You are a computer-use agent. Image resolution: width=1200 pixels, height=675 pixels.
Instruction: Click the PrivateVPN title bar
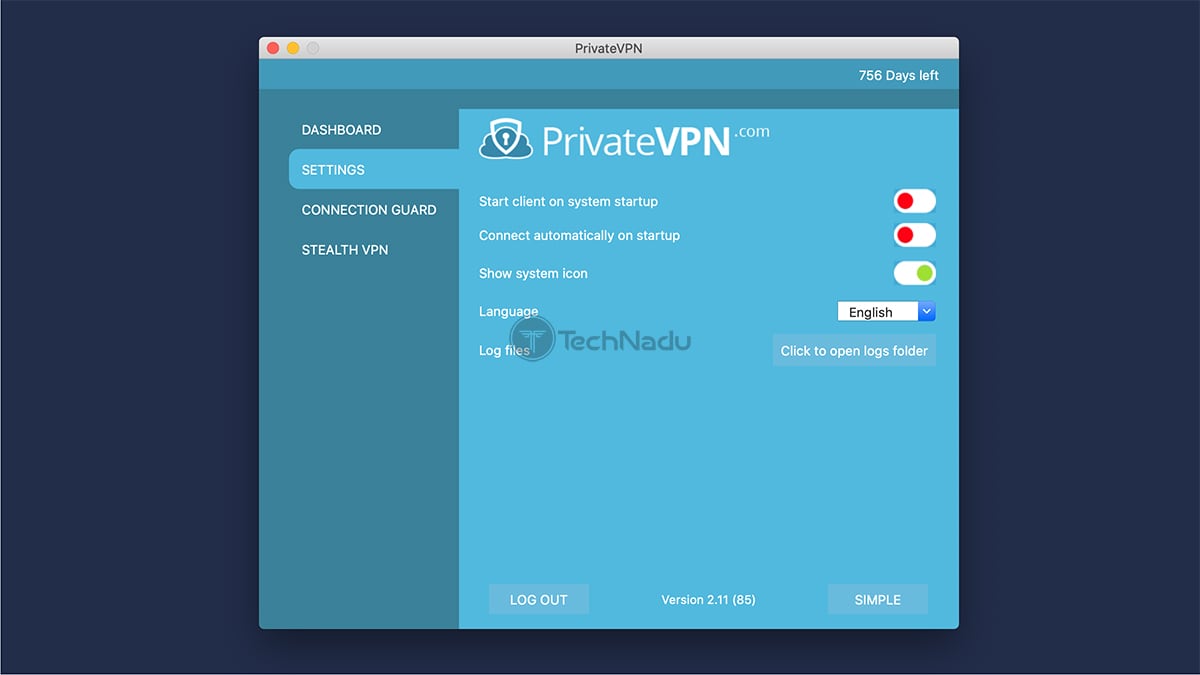click(607, 47)
